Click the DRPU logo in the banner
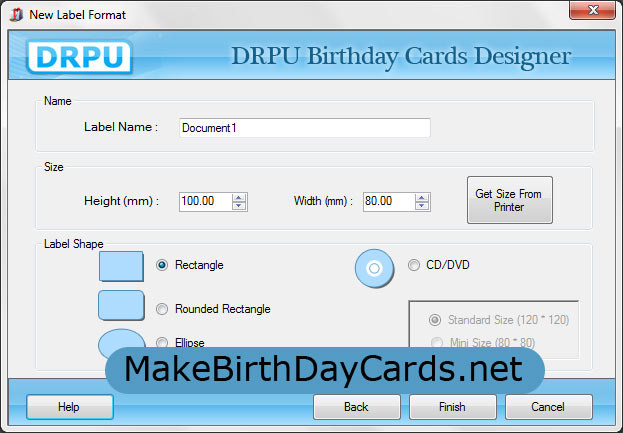This screenshot has width=623, height=433. pyautogui.click(x=79, y=57)
